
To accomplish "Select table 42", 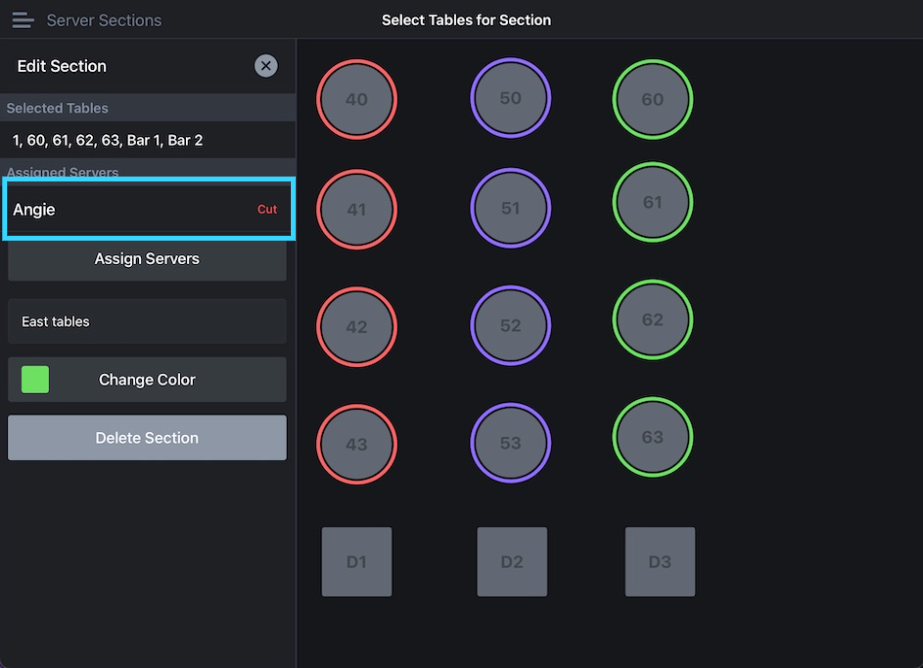I will pyautogui.click(x=357, y=327).
